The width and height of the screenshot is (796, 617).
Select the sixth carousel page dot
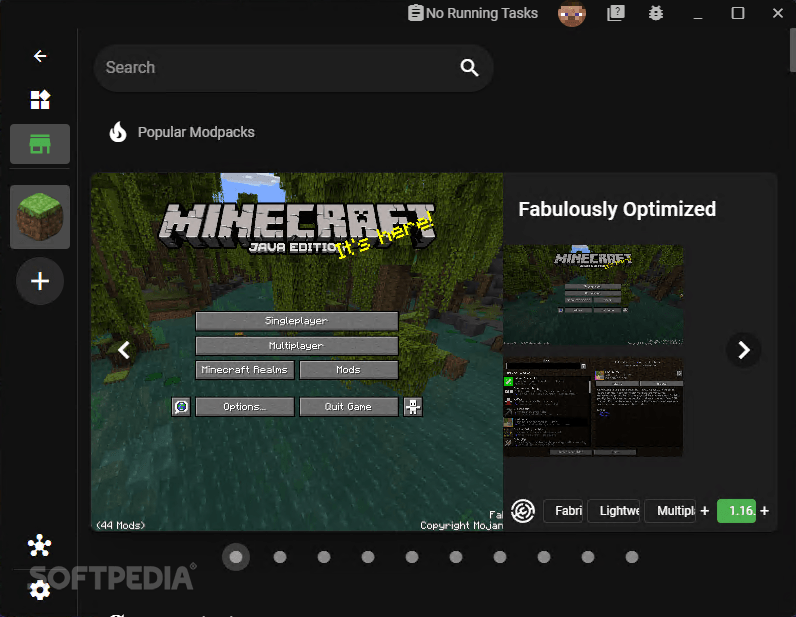(x=456, y=557)
